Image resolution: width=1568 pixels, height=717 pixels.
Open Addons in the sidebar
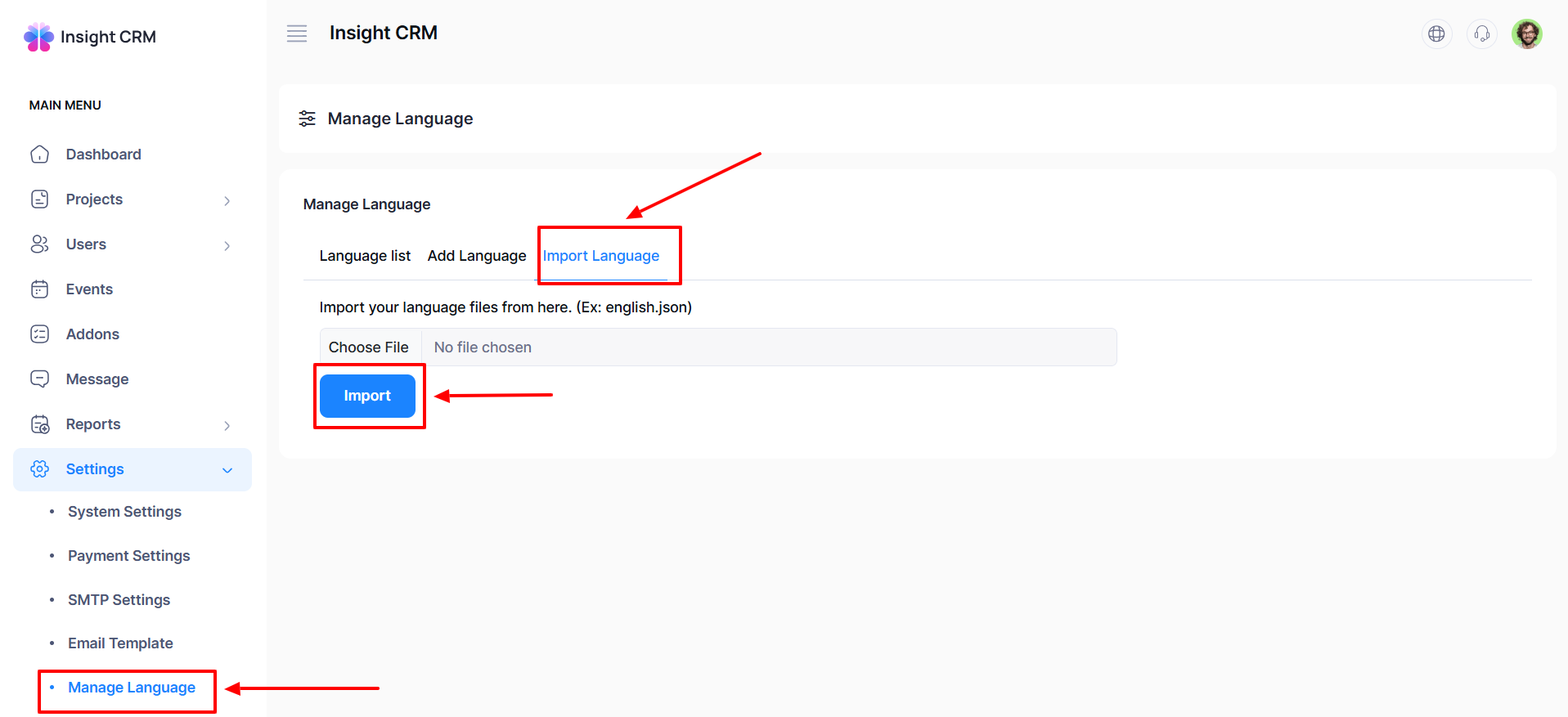click(92, 334)
